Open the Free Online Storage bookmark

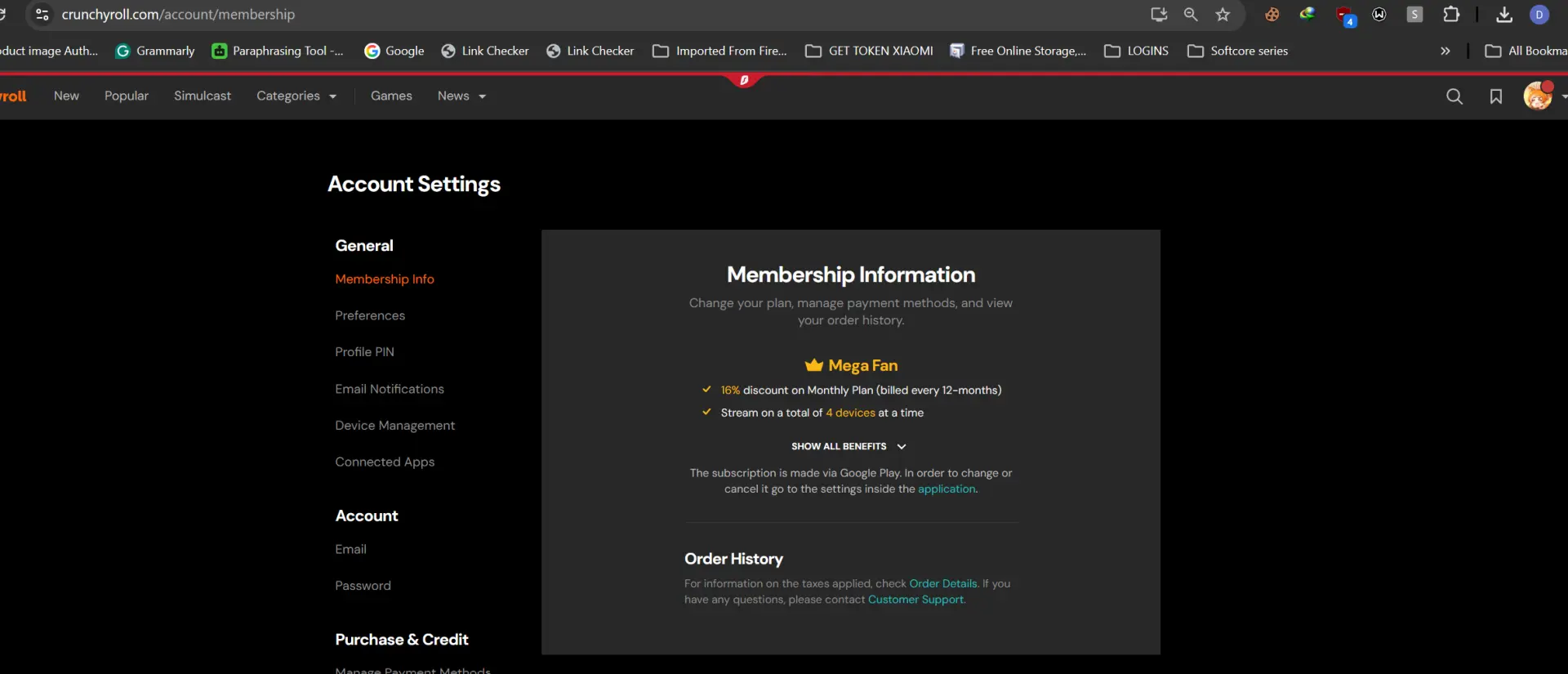[1018, 51]
